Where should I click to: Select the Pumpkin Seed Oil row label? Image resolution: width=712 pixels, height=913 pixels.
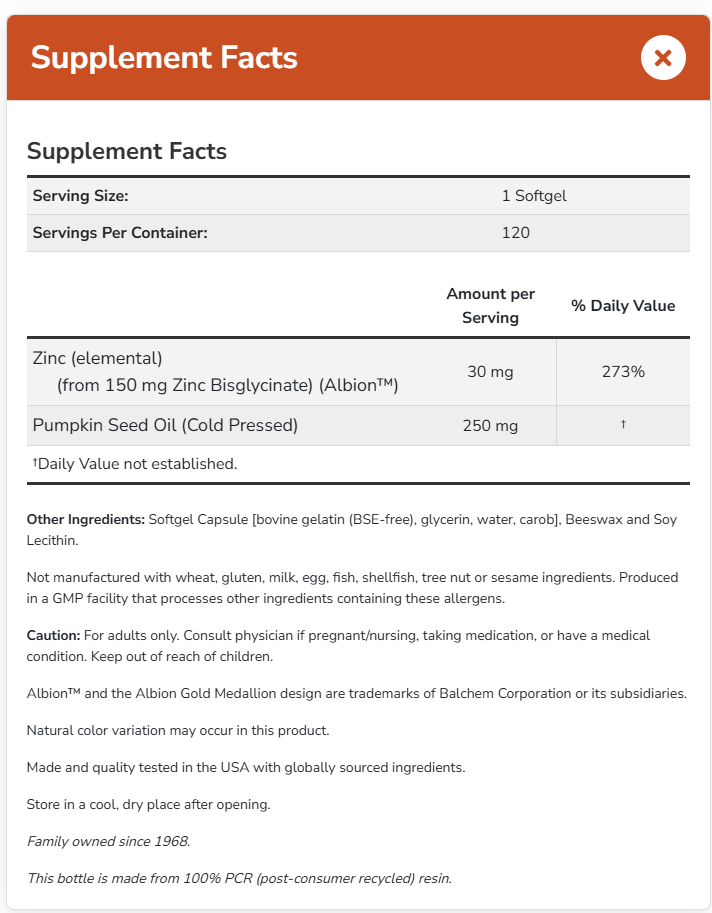(165, 425)
